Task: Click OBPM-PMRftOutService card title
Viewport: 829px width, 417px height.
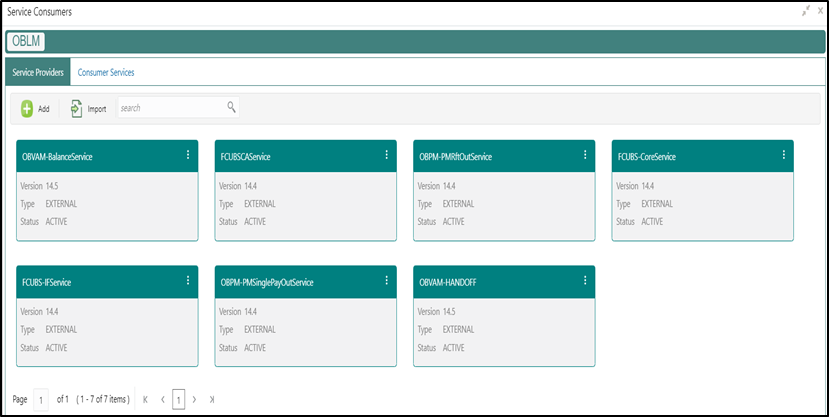Action: (456, 156)
